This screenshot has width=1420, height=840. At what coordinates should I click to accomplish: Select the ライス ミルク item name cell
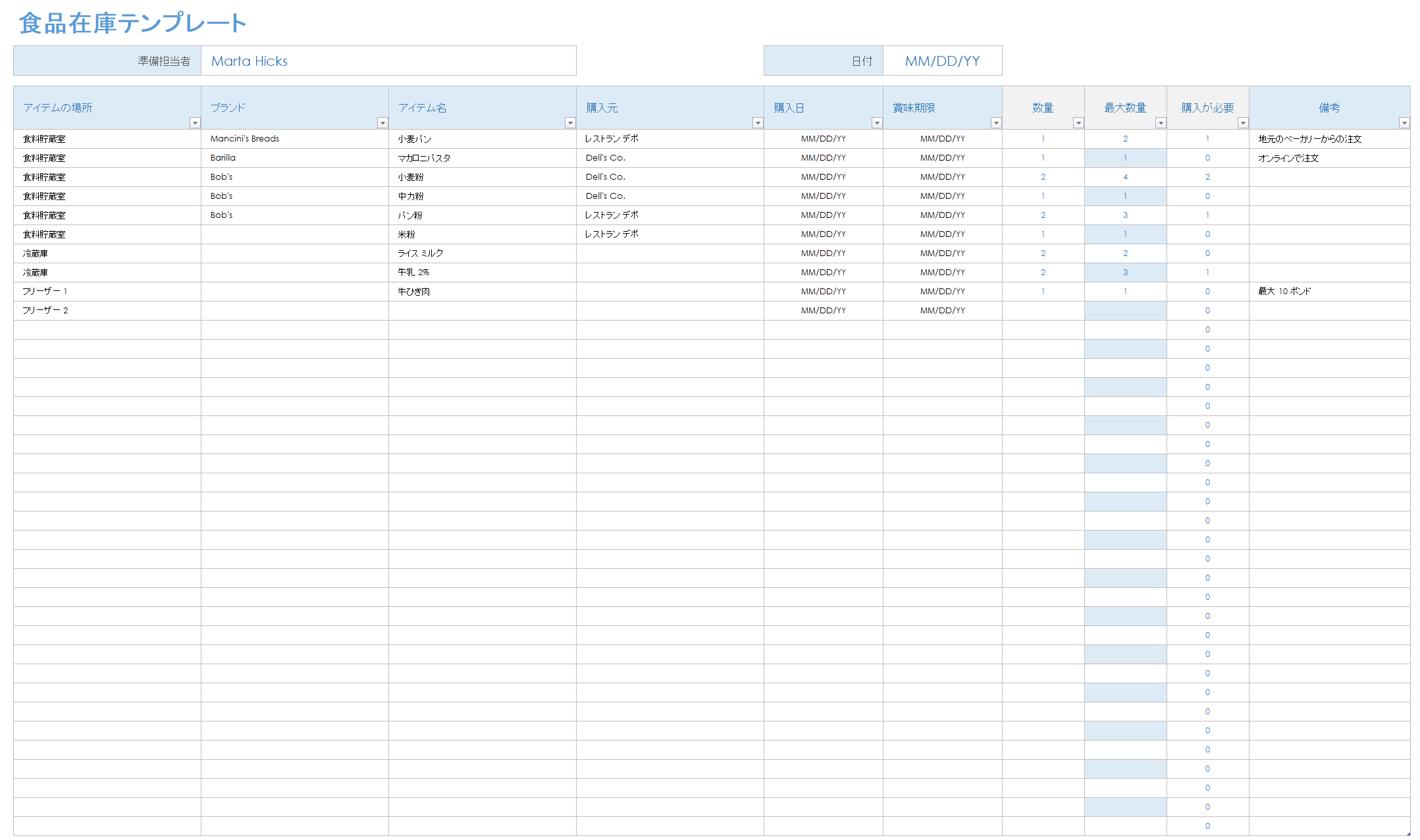[x=483, y=253]
